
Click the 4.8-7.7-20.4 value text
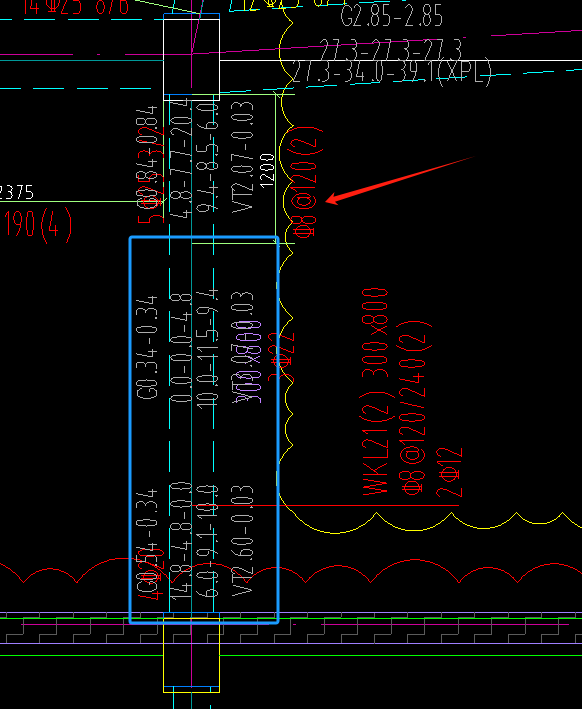181,158
